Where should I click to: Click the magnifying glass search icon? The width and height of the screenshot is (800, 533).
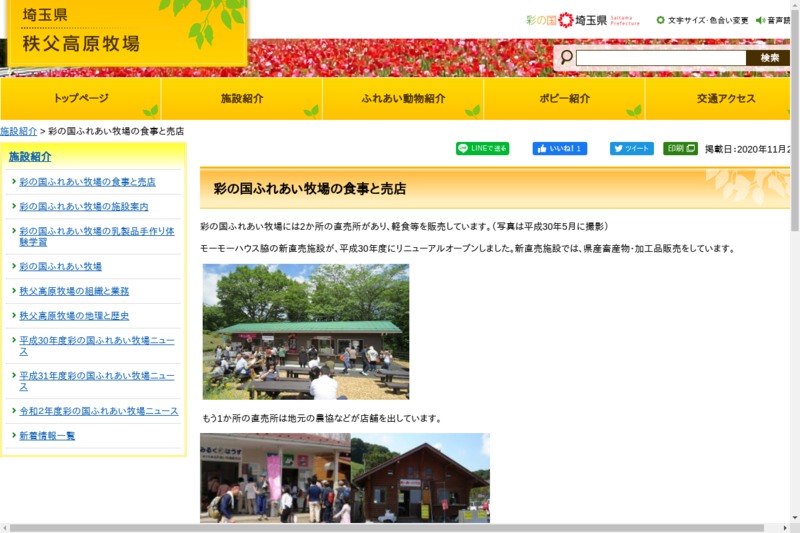click(566, 58)
